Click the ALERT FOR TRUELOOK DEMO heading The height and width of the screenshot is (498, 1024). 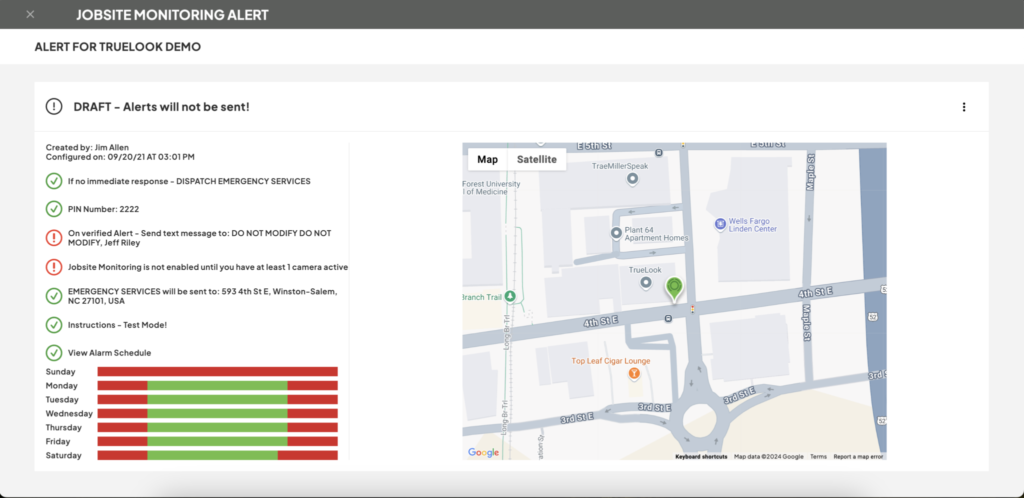tap(118, 47)
